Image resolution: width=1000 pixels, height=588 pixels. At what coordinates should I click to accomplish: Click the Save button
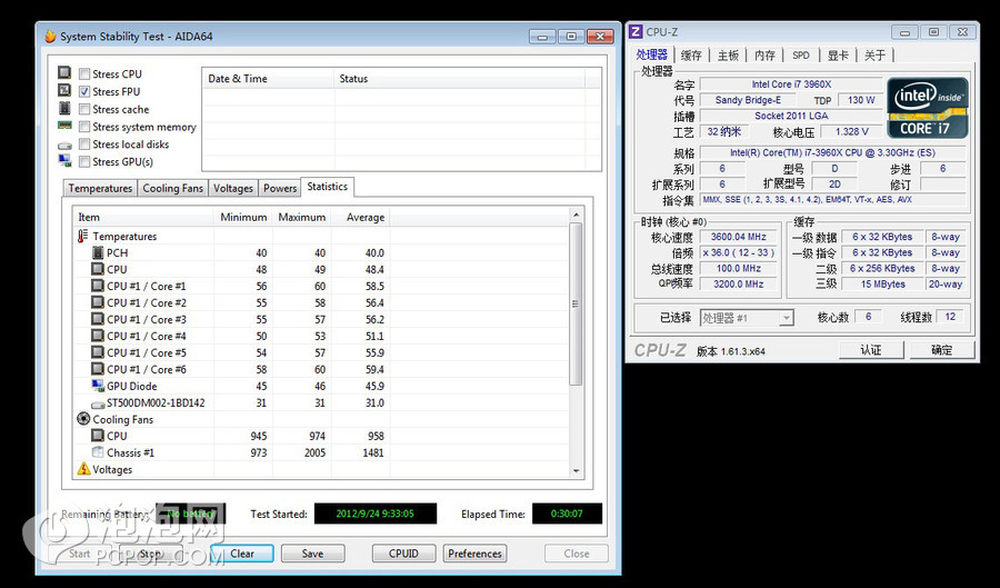[x=312, y=554]
